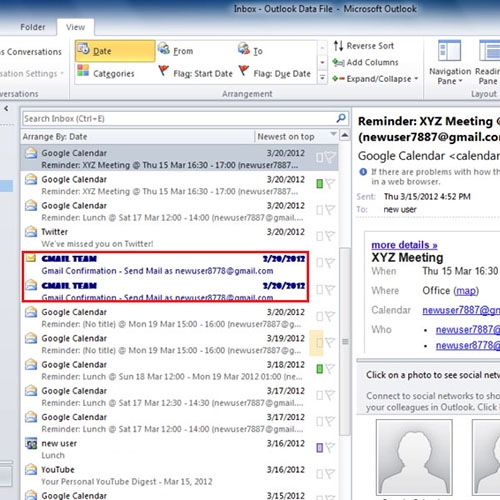Click the first Gmail Team unread envelope icon
Screen dimensions: 500x500
[x=31, y=258]
